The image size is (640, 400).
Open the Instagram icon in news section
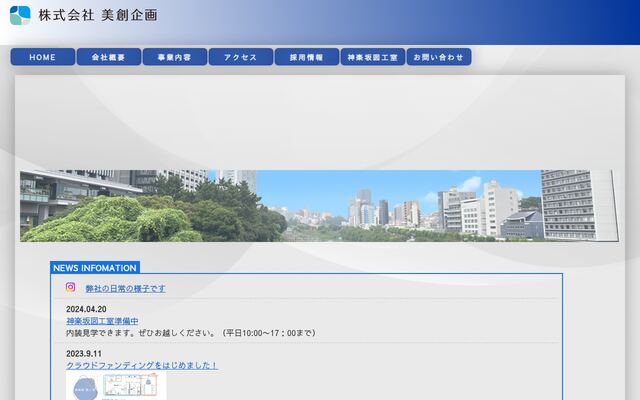(x=71, y=287)
